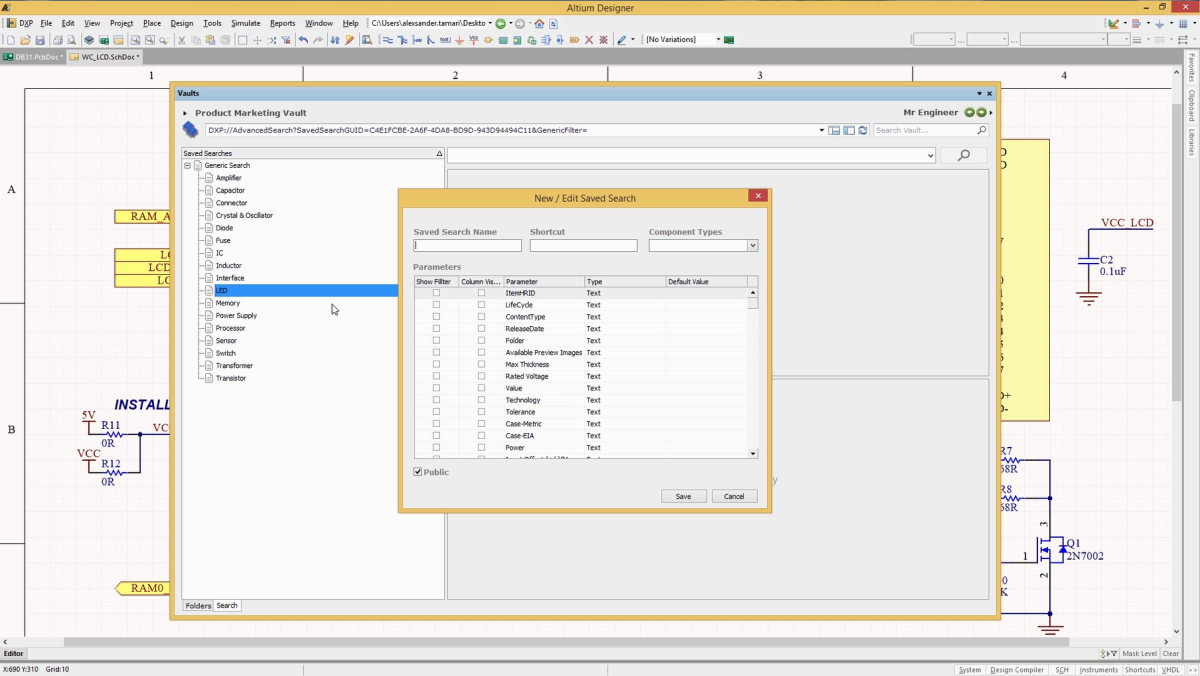The image size is (1200, 676).
Task: Click the Home icon in navigation bar
Action: click(x=540, y=23)
